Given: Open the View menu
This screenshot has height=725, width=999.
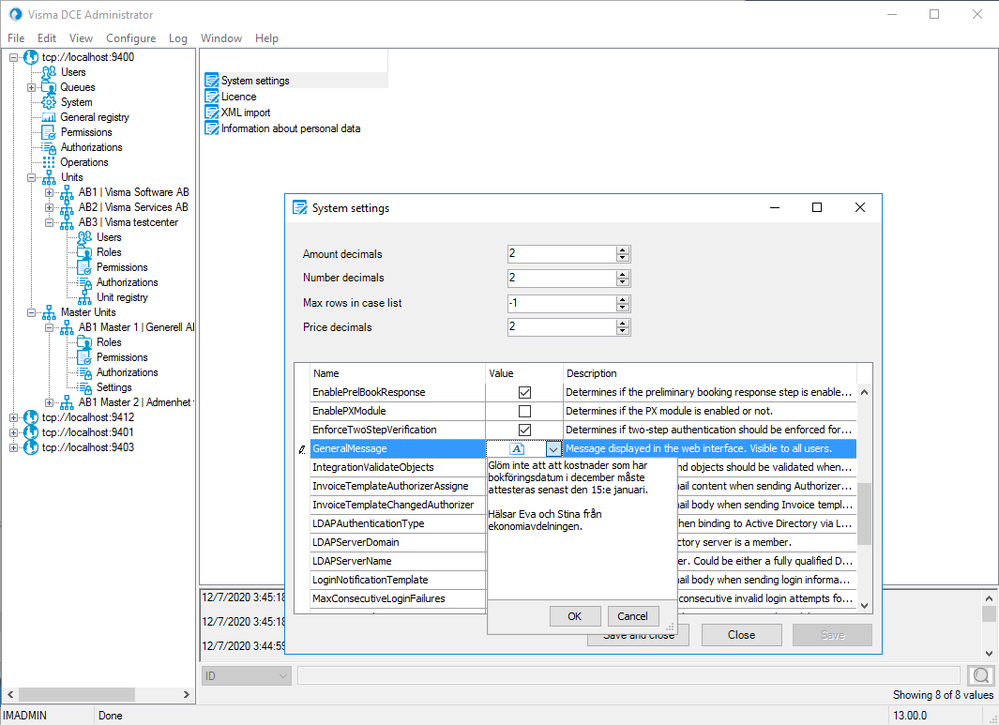Looking at the screenshot, I should point(81,38).
